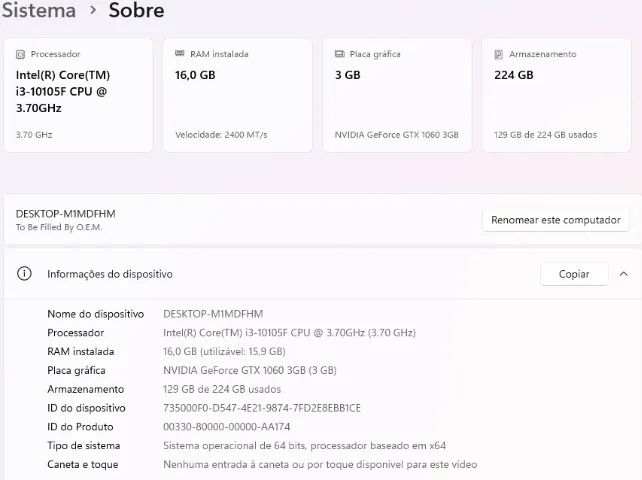642x480 pixels.
Task: Open the Placa gráfica 3 GB card
Action: coord(397,95)
